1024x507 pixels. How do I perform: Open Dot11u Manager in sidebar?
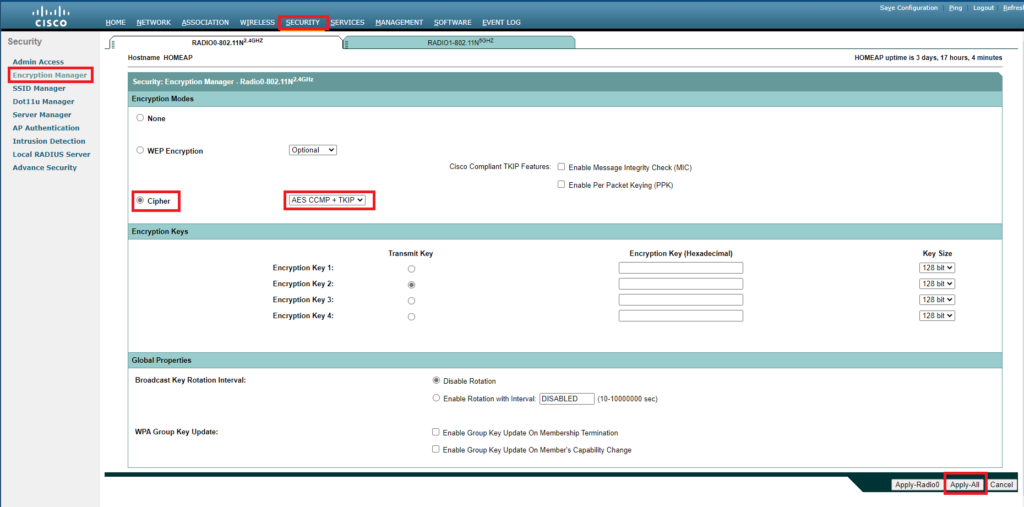pyautogui.click(x=43, y=101)
